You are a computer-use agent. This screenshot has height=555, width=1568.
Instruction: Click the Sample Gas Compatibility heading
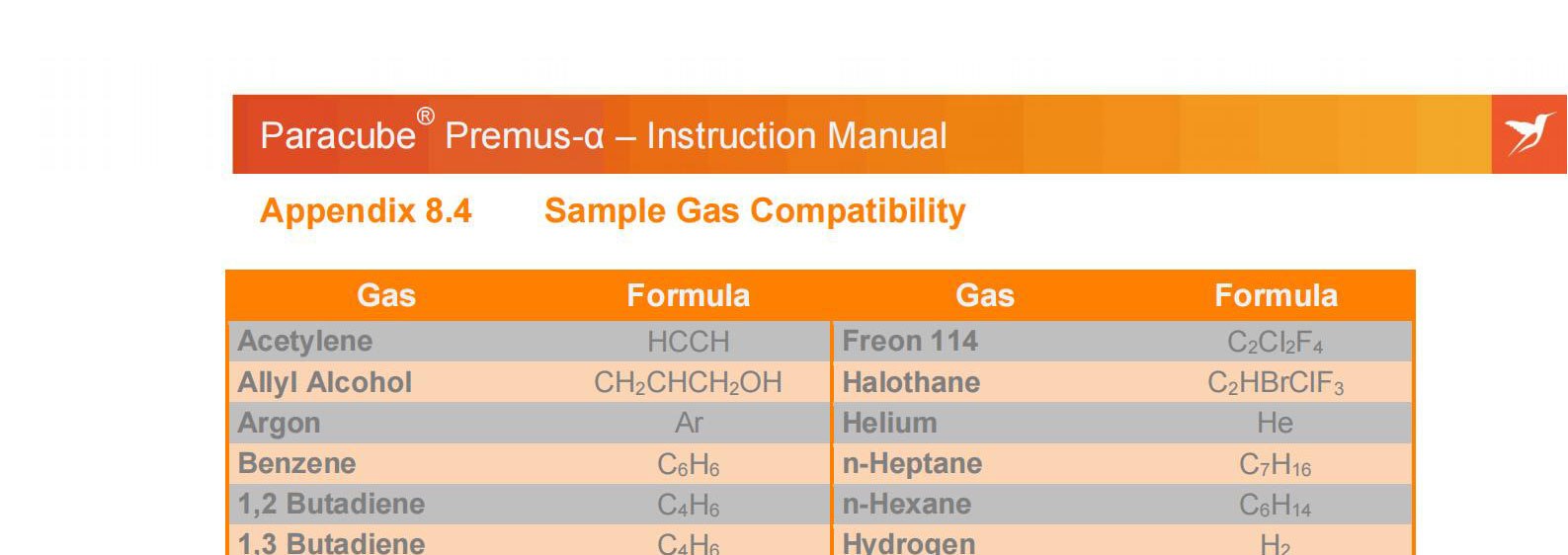click(x=755, y=210)
